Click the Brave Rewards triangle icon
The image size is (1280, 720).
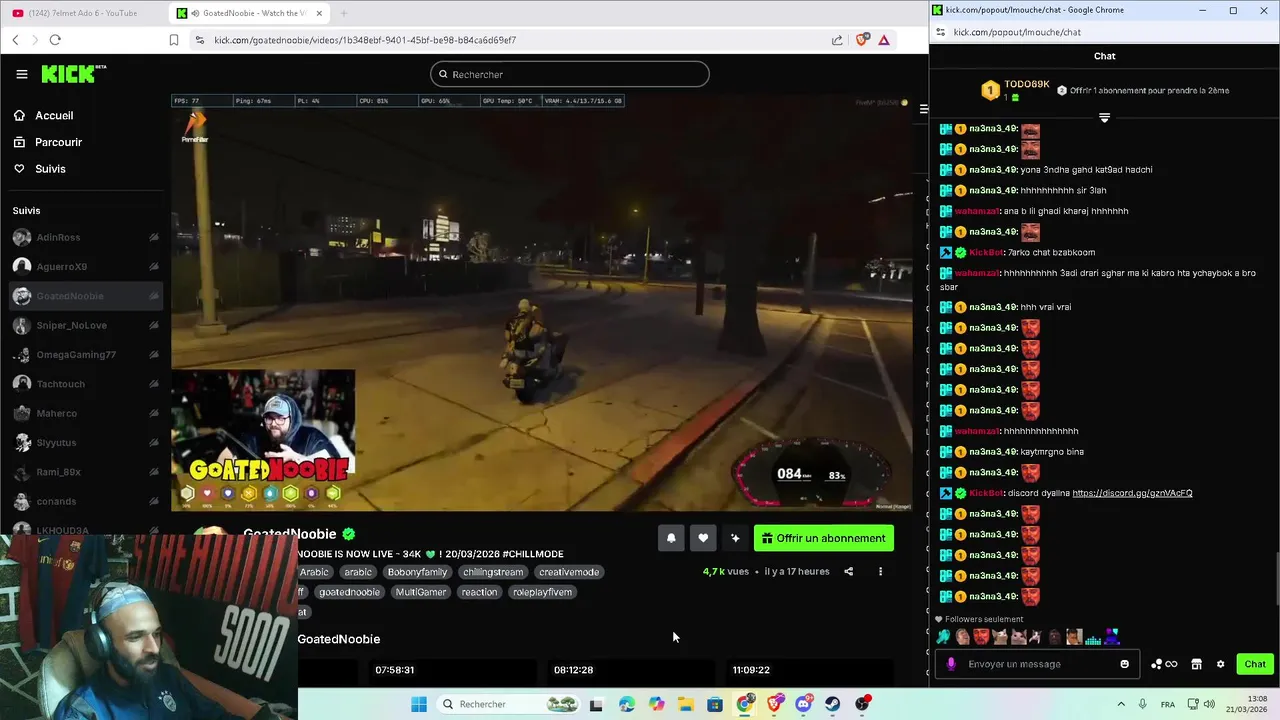pos(884,40)
